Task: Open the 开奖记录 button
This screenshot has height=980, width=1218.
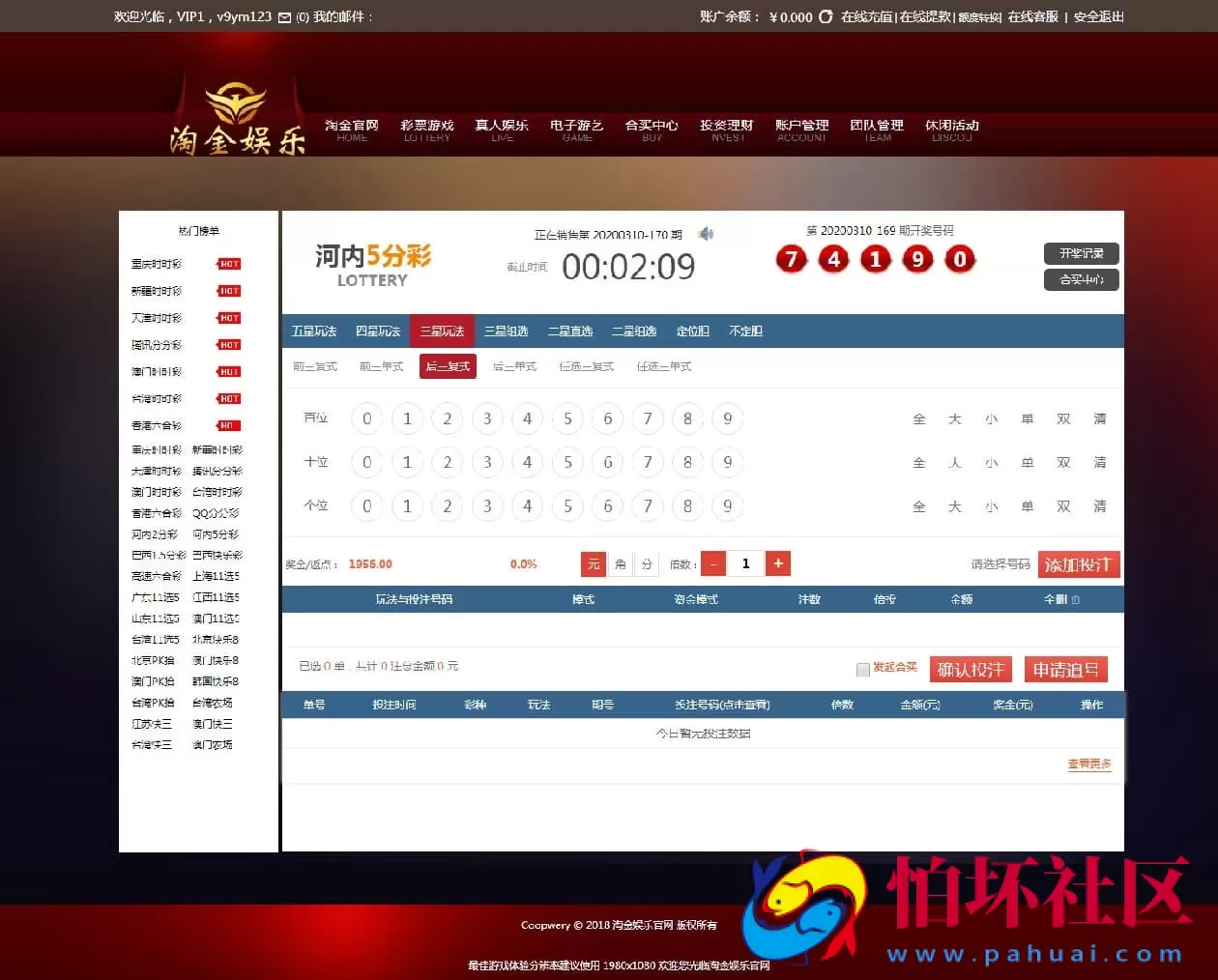Action: tap(1081, 253)
